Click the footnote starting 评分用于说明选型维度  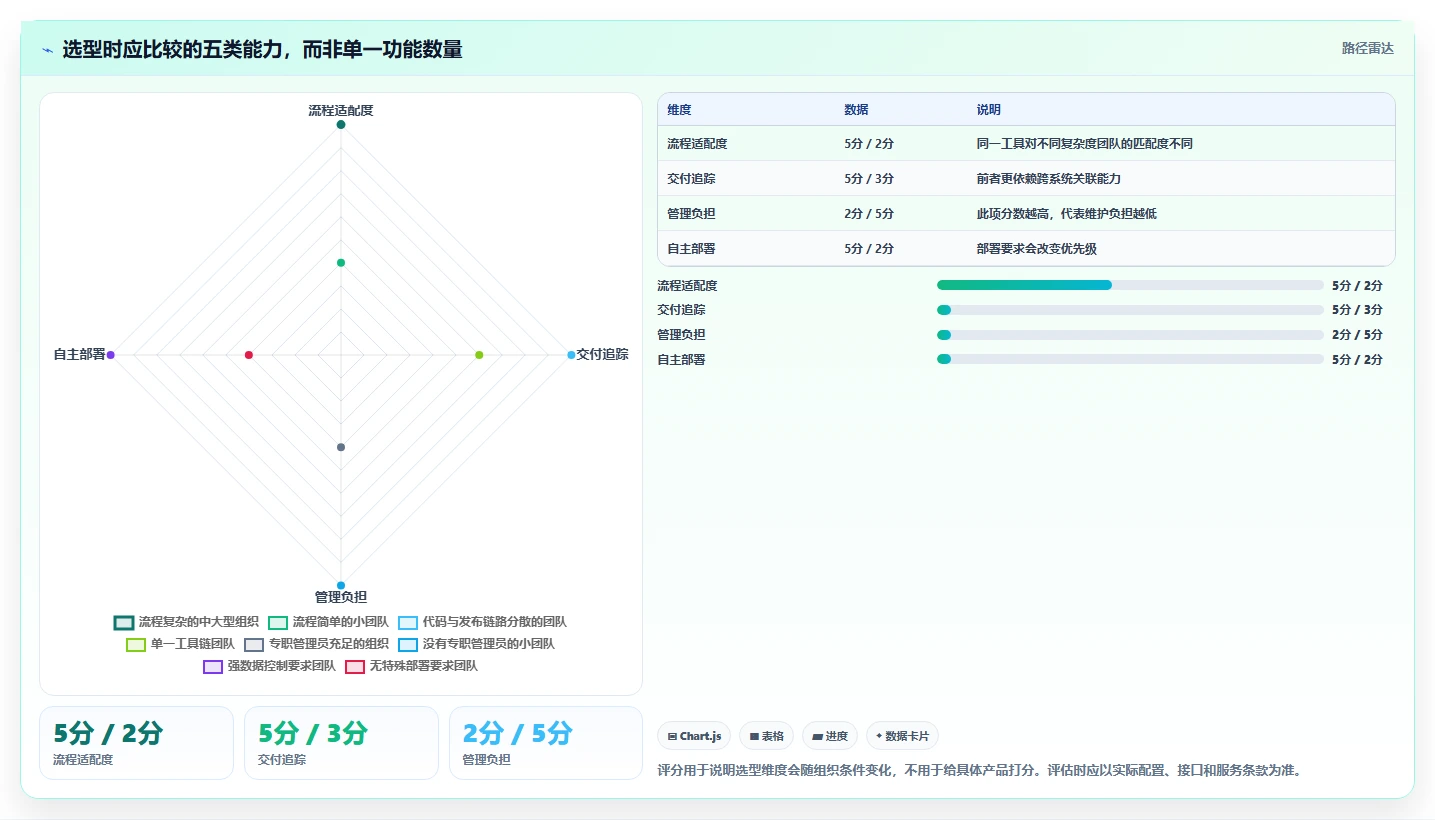(980, 770)
